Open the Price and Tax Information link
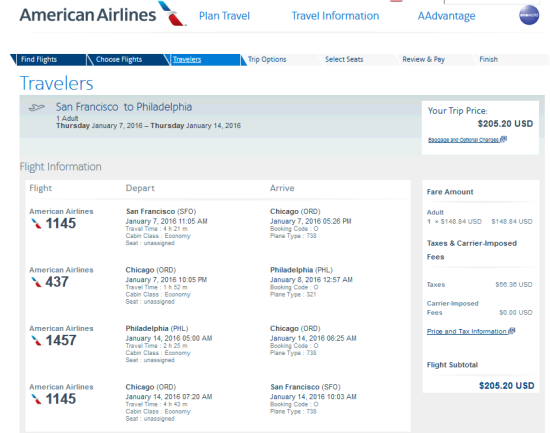 pyautogui.click(x=467, y=331)
